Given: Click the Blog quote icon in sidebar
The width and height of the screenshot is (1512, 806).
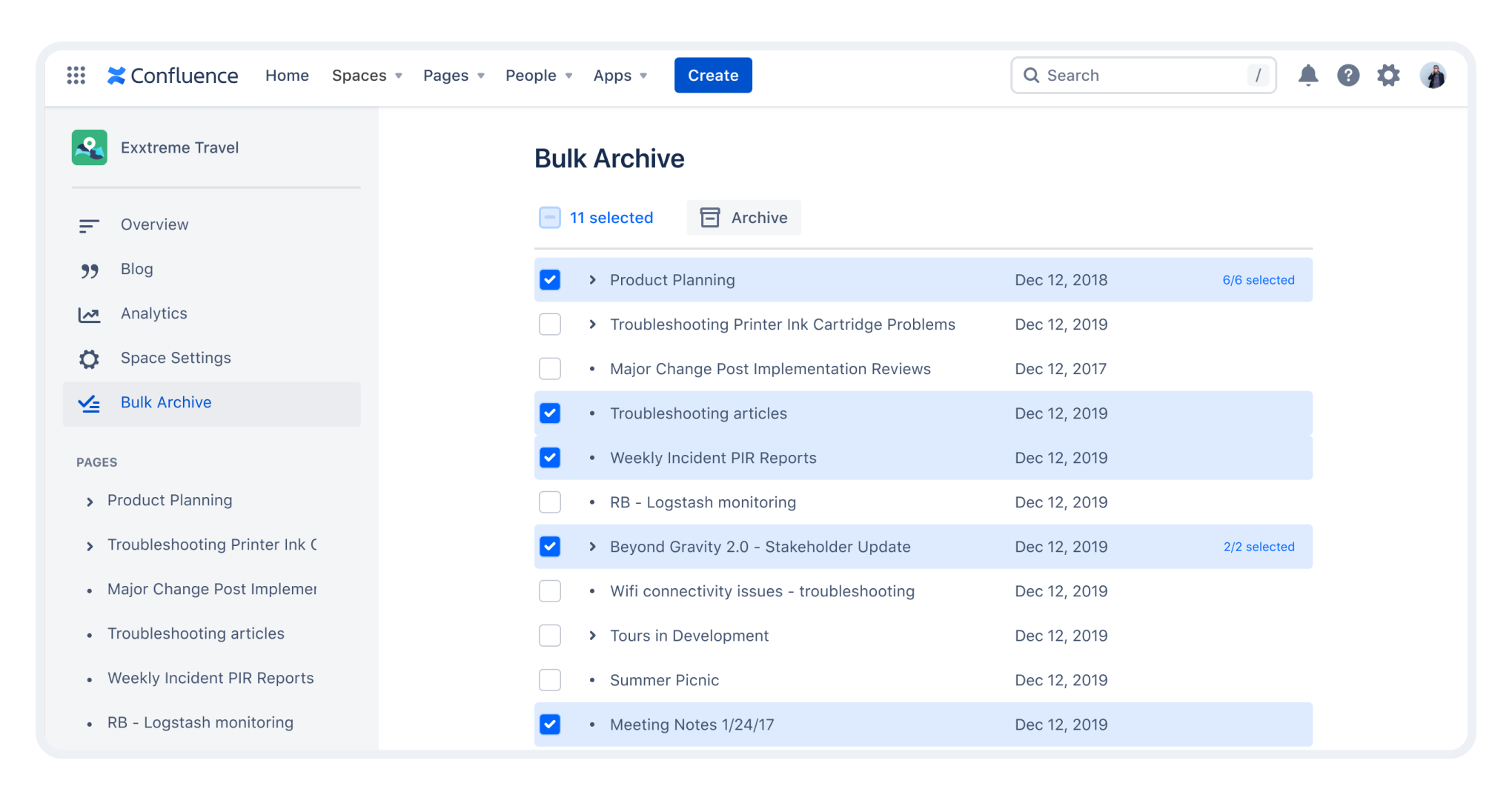Looking at the screenshot, I should pos(89,269).
